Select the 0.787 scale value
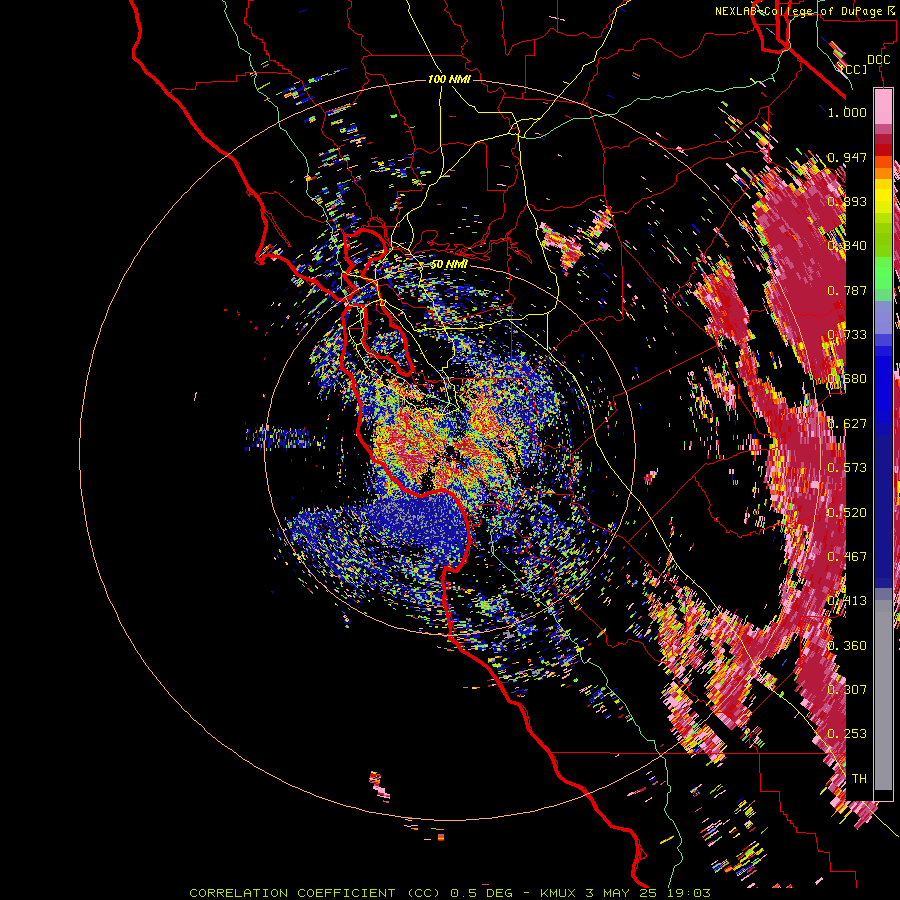This screenshot has height=900, width=900. coord(847,290)
